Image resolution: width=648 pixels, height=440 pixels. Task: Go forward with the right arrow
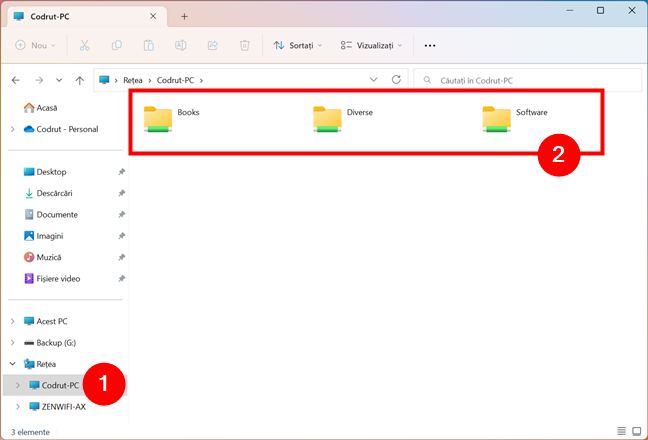tap(39, 80)
